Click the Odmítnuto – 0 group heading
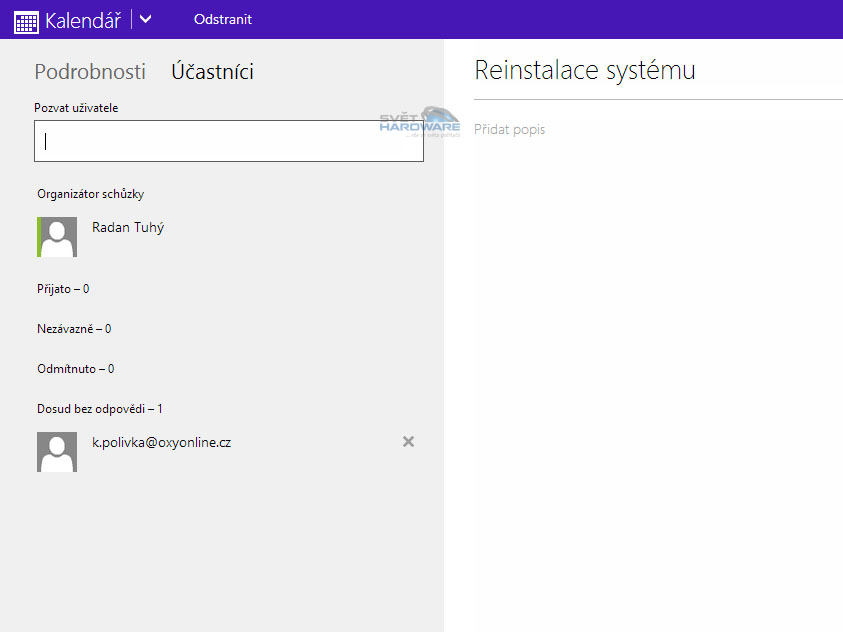Screen dimensions: 843x632 (x=75, y=369)
